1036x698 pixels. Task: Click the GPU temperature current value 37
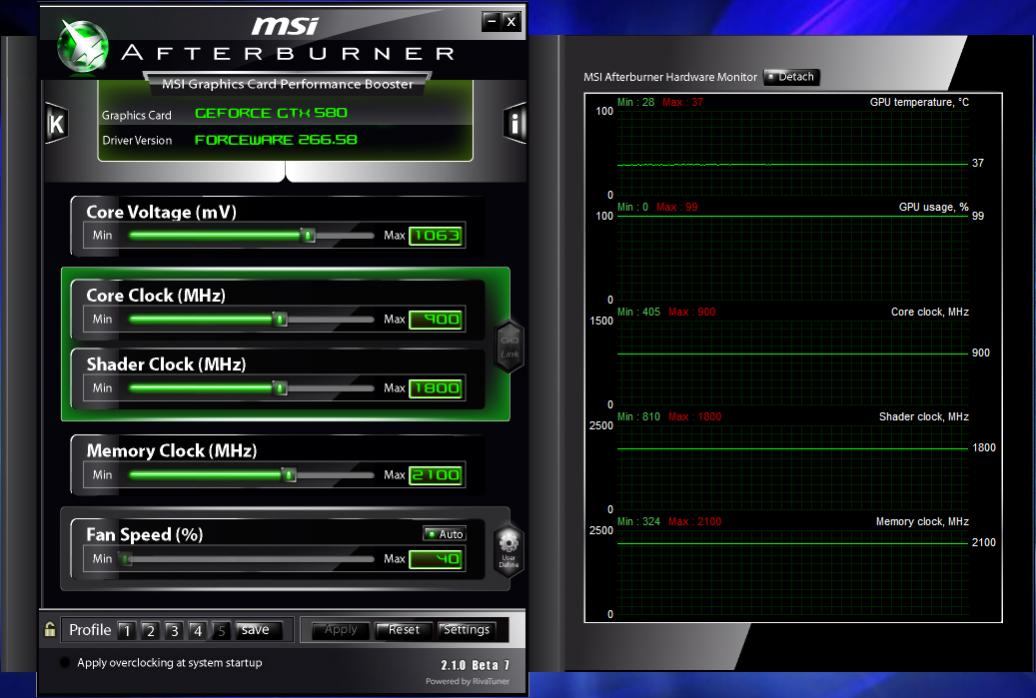coord(978,163)
